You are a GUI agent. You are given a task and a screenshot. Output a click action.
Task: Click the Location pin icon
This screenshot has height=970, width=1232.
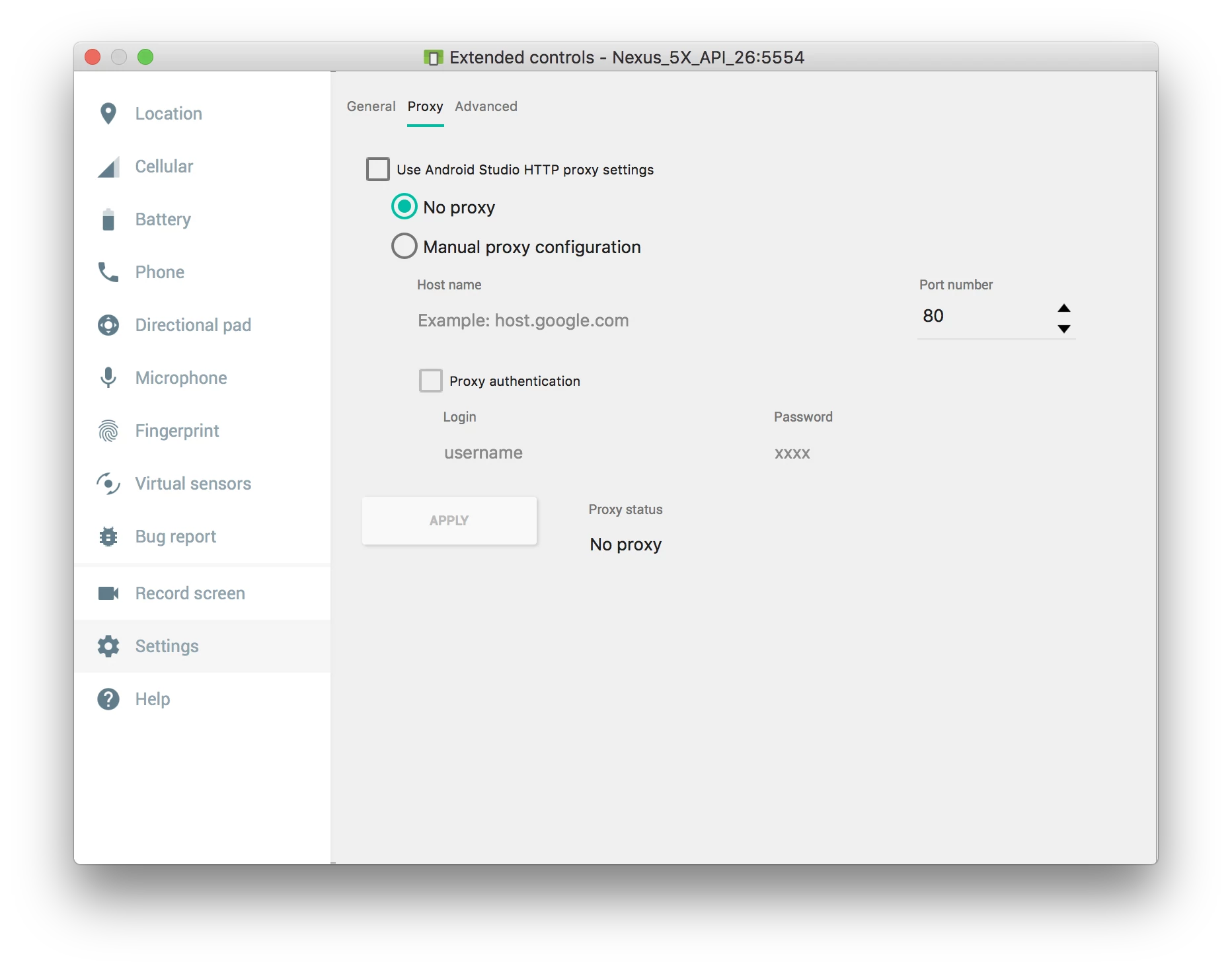(108, 114)
